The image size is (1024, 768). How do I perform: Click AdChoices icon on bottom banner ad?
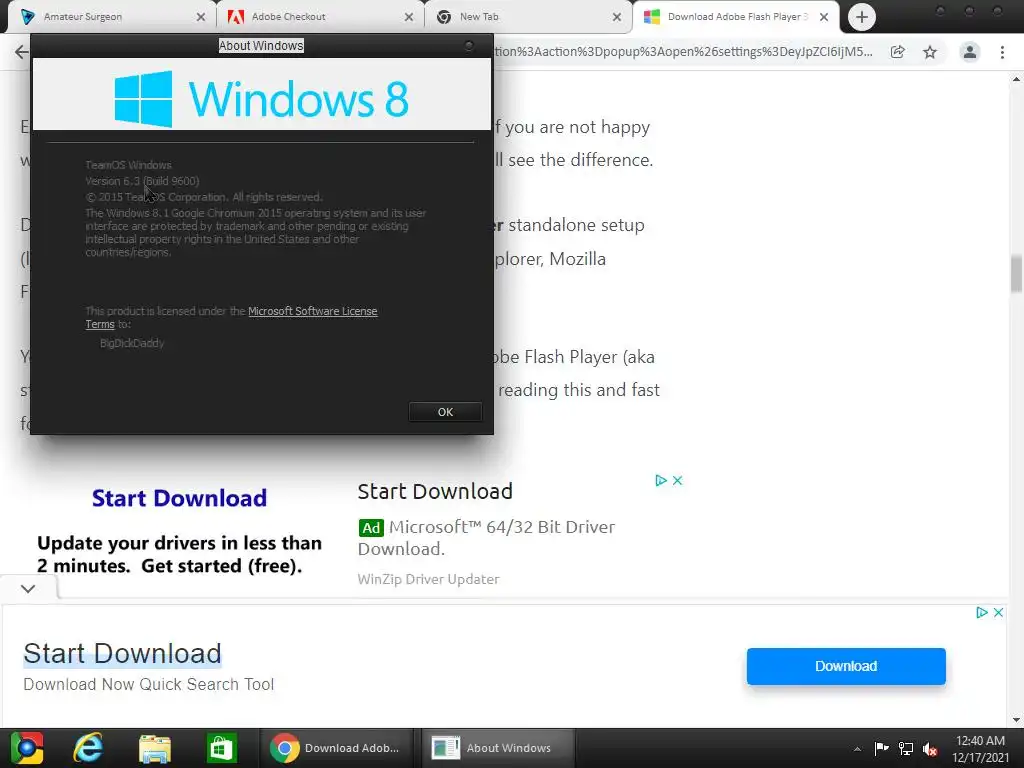(982, 613)
